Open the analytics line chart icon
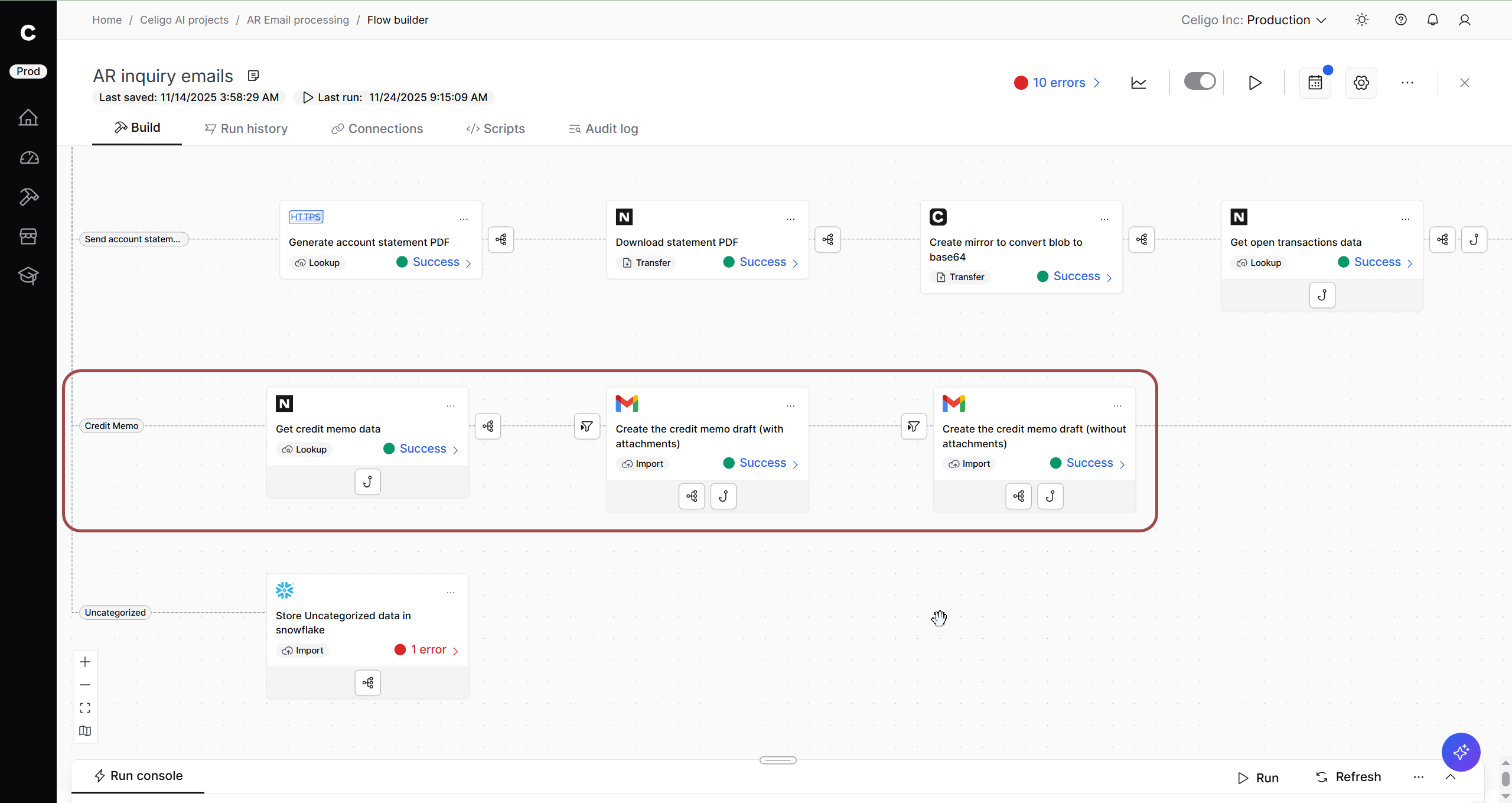This screenshot has width=1512, height=803. point(1138,83)
